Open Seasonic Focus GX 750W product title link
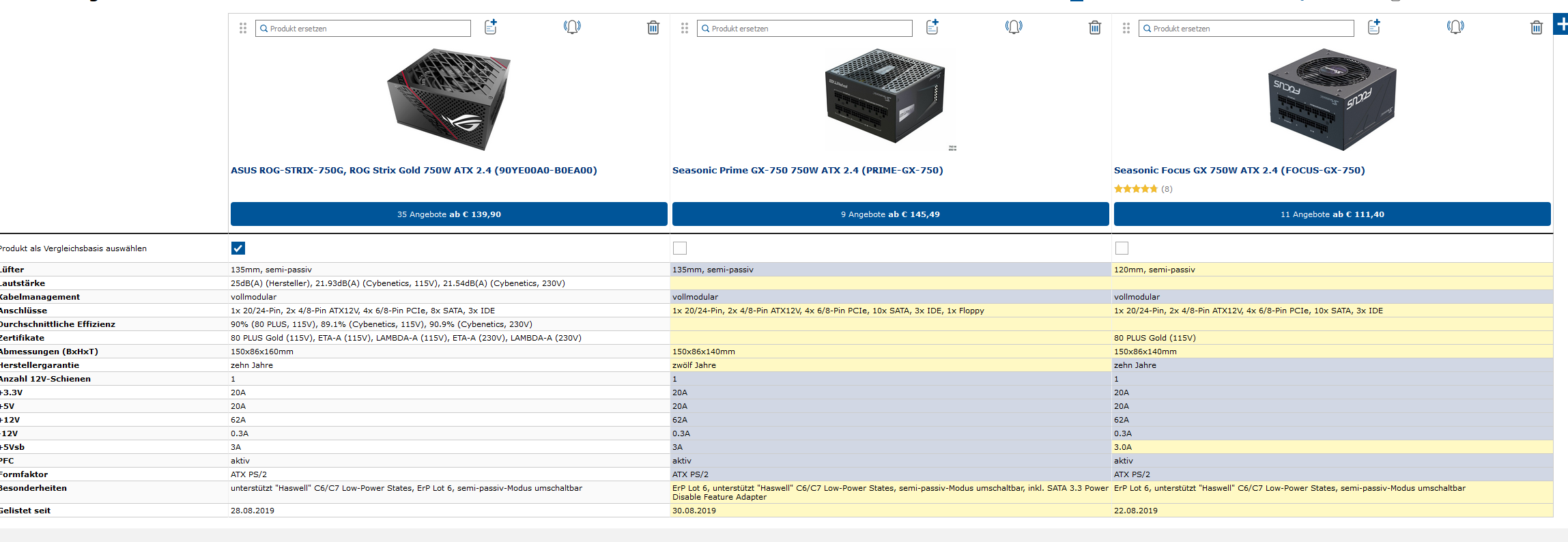 coord(1240,171)
